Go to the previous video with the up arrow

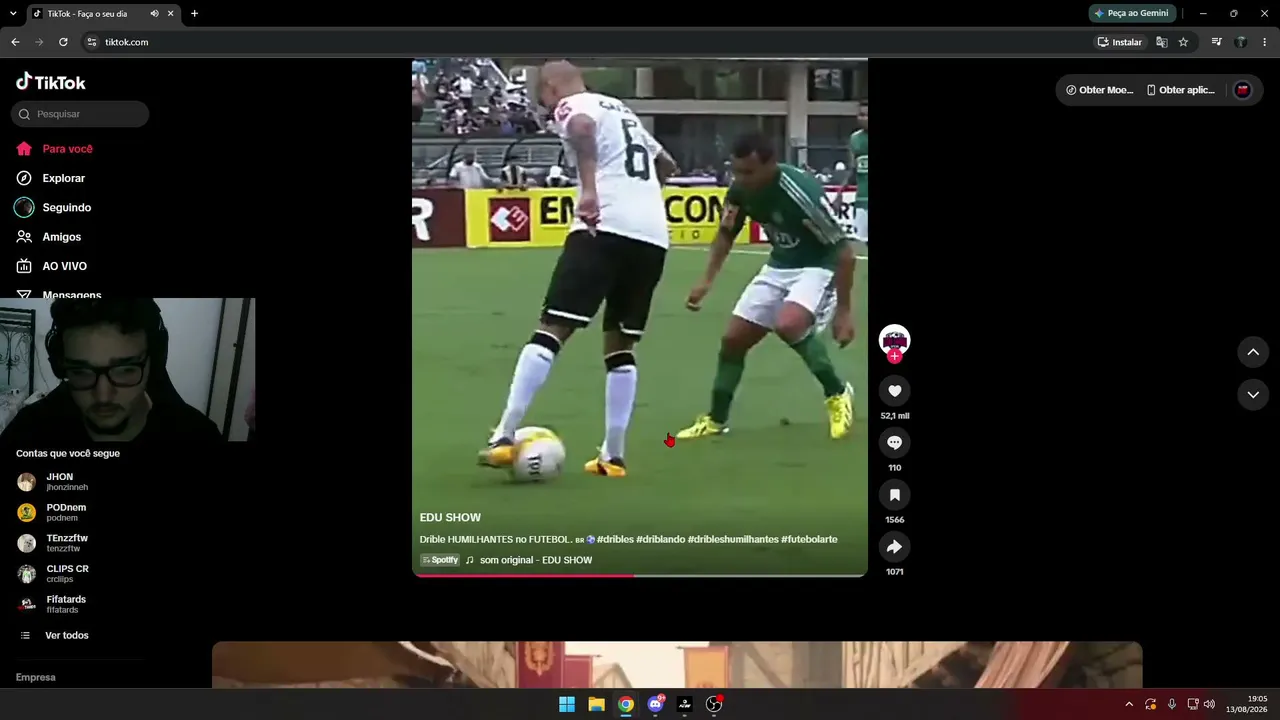[1253, 352]
